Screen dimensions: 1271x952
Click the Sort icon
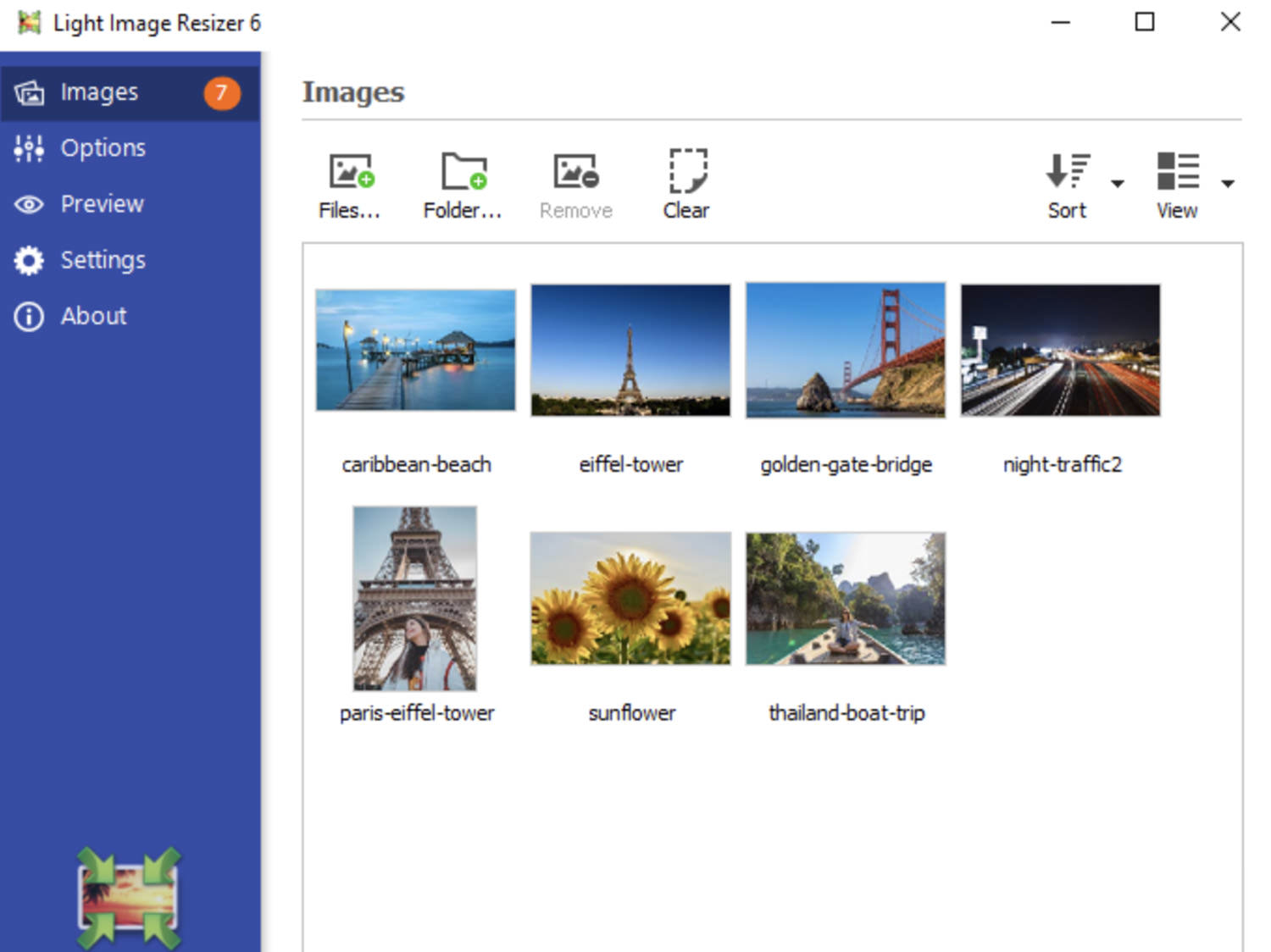[1068, 171]
